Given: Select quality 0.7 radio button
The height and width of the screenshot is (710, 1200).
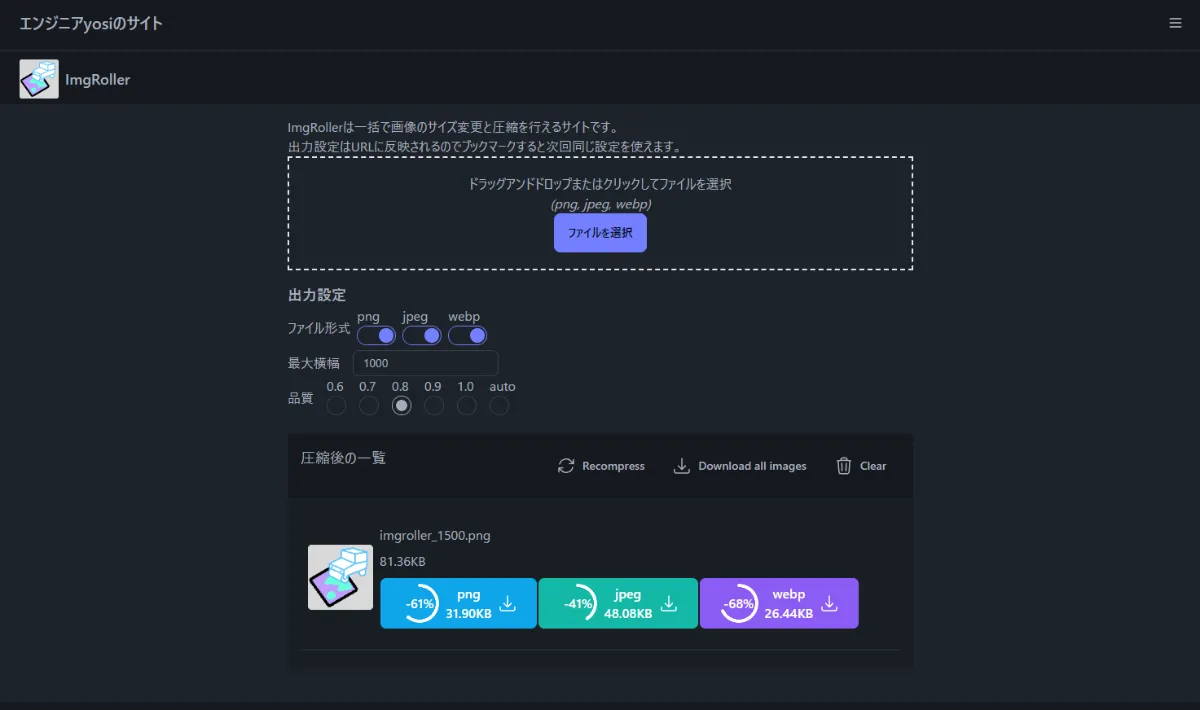Looking at the screenshot, I should (369, 405).
